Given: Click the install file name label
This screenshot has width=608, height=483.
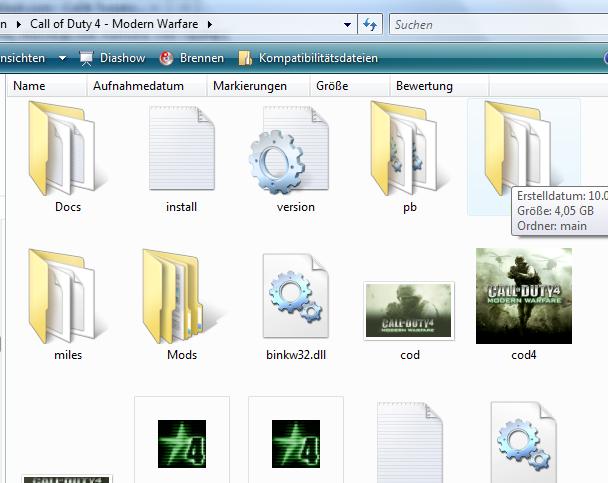Looking at the screenshot, I should click(x=181, y=207).
